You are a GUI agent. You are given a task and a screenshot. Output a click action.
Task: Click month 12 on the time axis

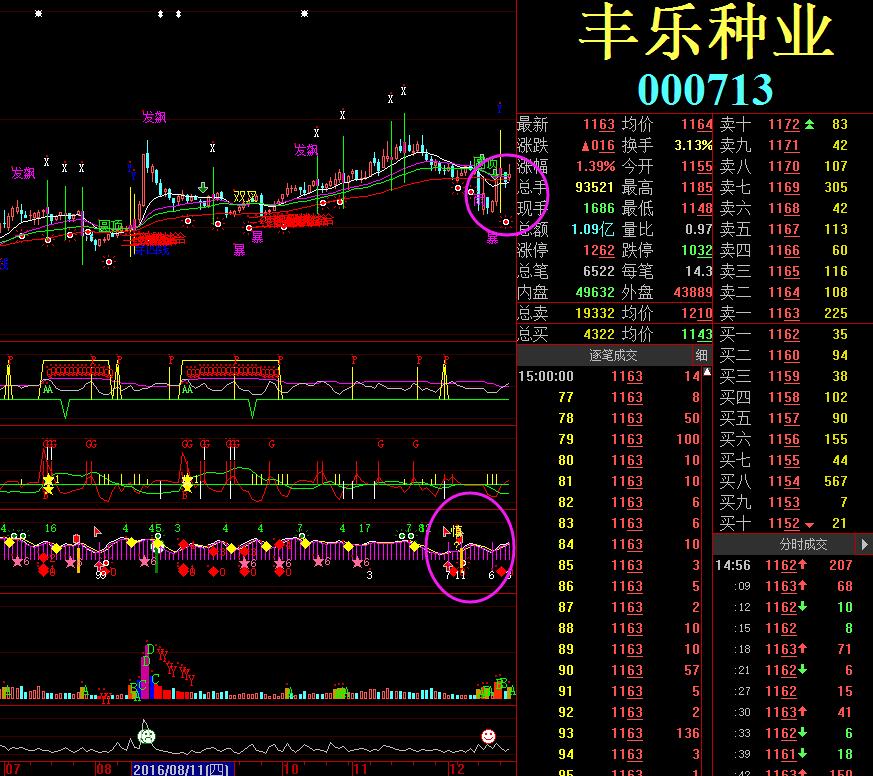coord(457,769)
